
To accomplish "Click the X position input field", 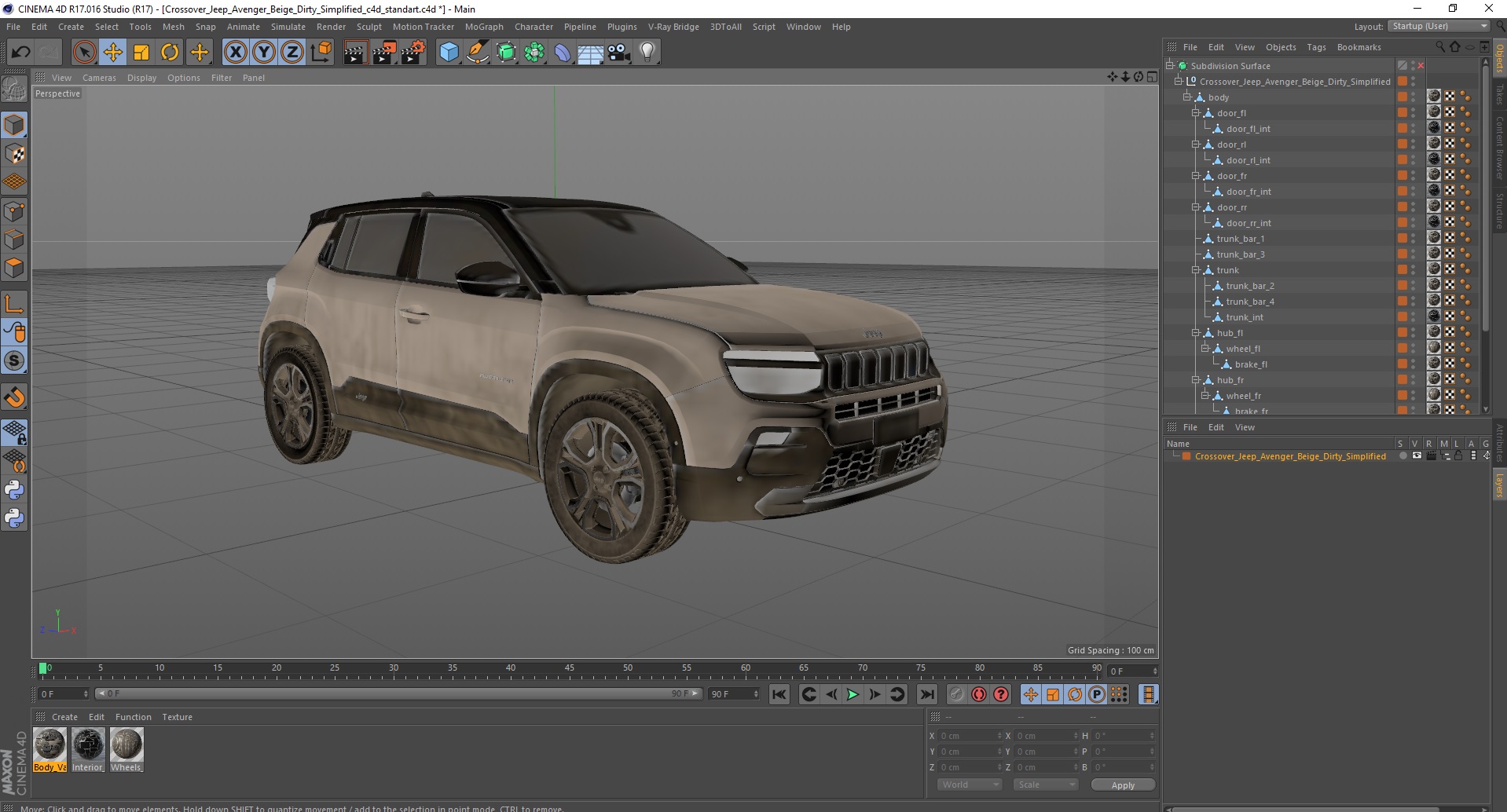I will point(970,736).
